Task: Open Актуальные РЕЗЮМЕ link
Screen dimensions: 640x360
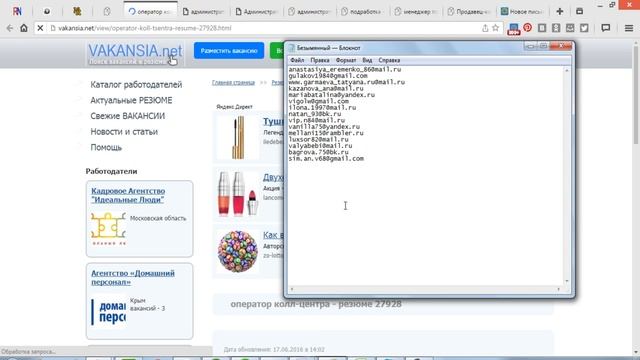Action: click(131, 100)
